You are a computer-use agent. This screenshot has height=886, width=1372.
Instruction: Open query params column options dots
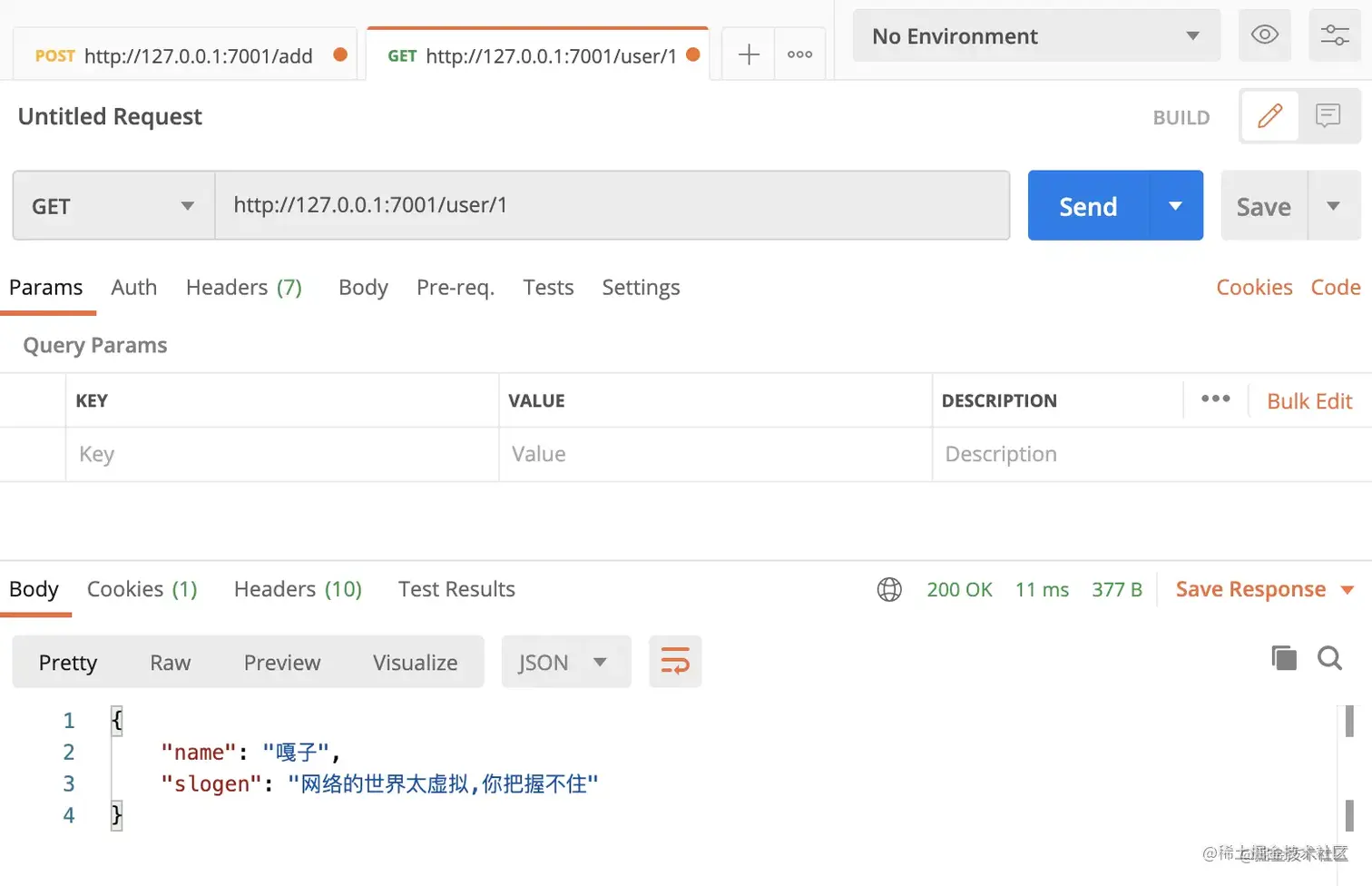1216,399
